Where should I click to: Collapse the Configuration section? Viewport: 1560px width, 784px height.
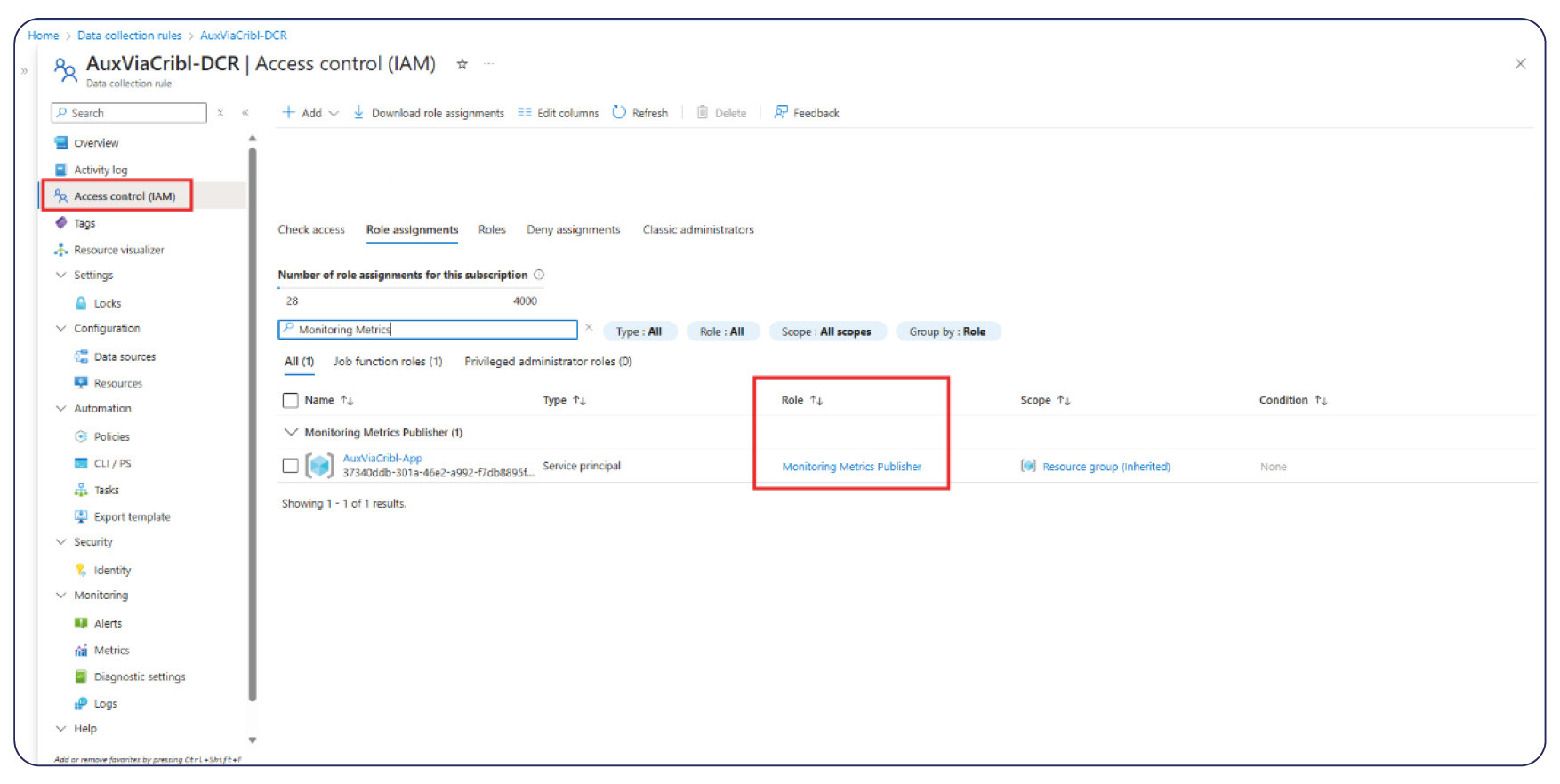click(60, 329)
